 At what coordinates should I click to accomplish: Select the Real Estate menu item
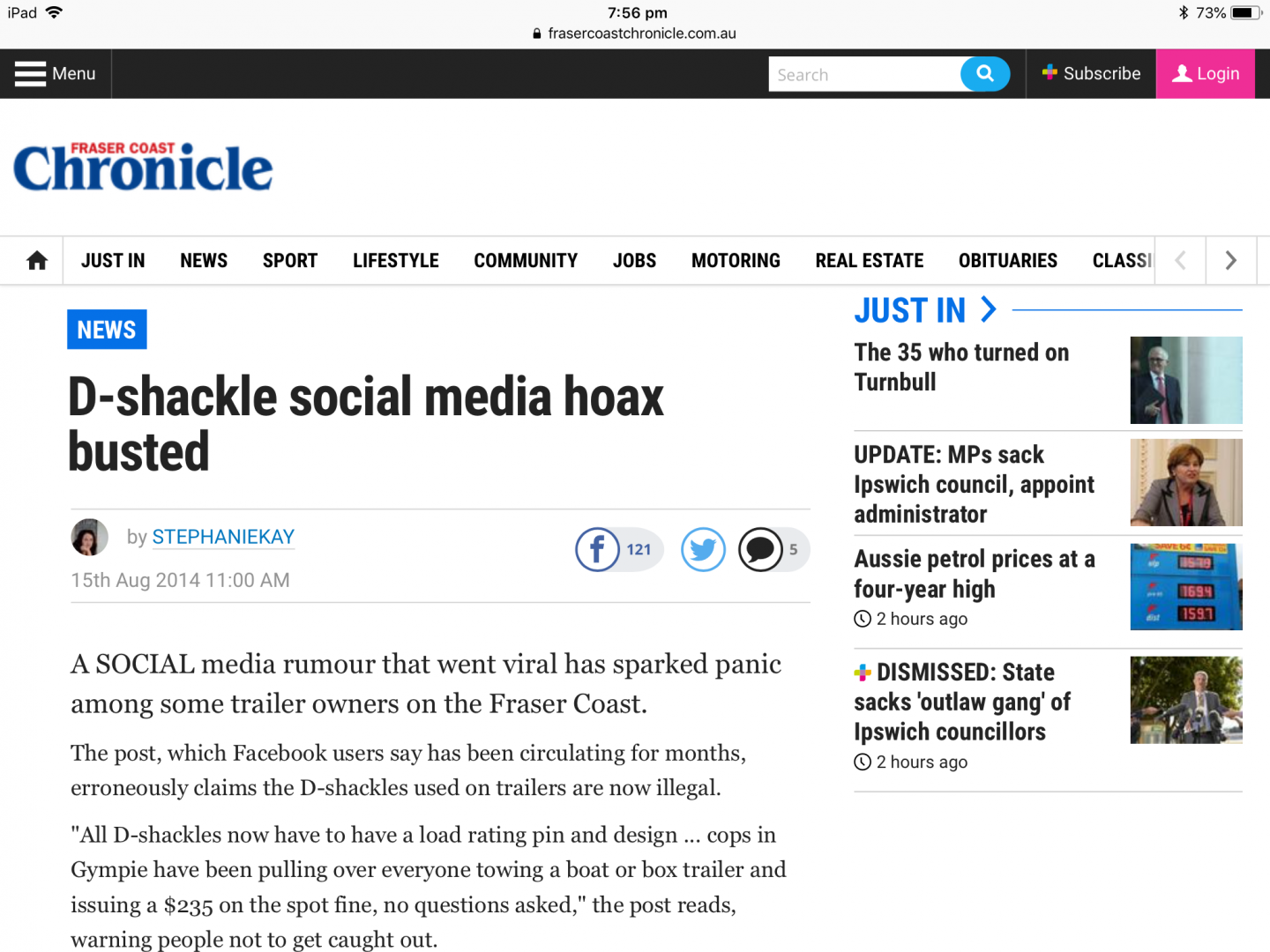click(x=869, y=261)
